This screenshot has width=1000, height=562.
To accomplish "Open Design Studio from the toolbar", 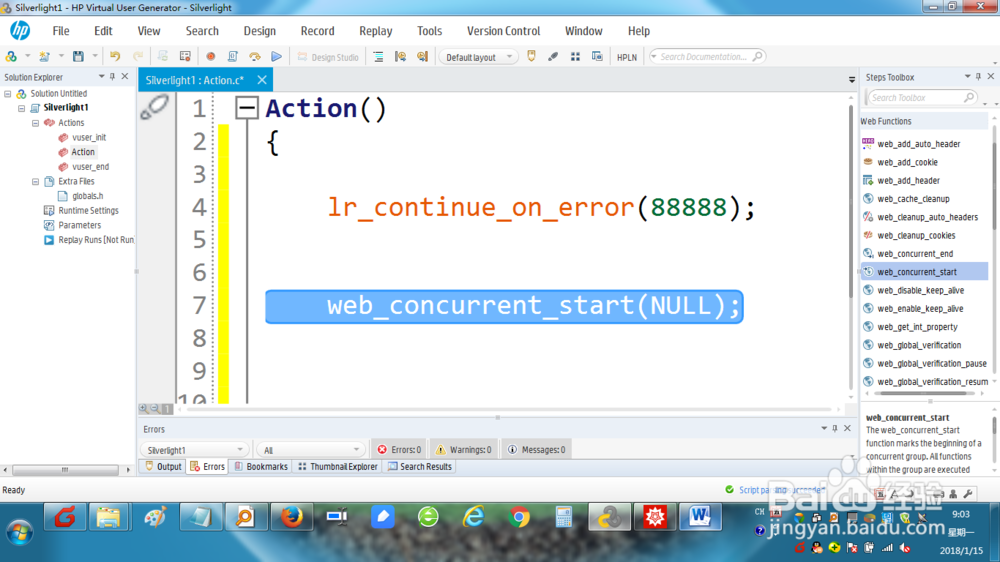I will 328,57.
